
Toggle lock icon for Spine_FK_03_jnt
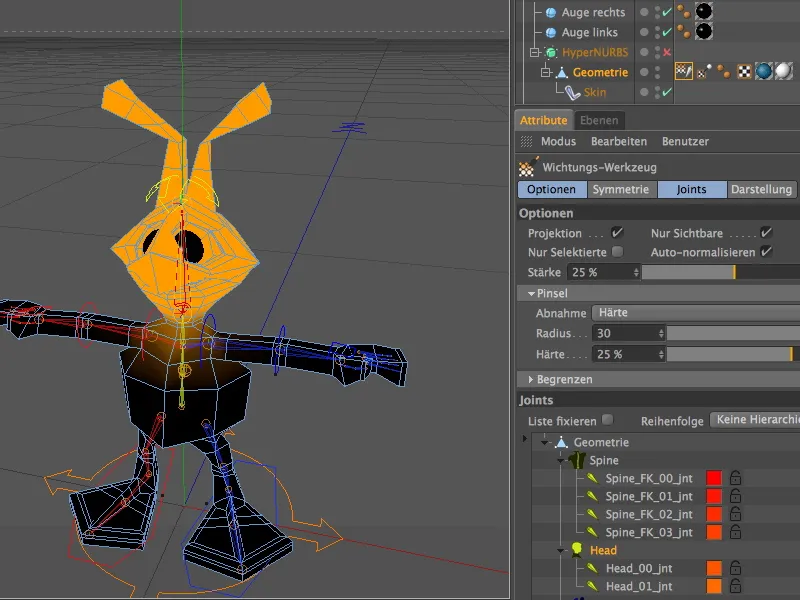coord(735,532)
